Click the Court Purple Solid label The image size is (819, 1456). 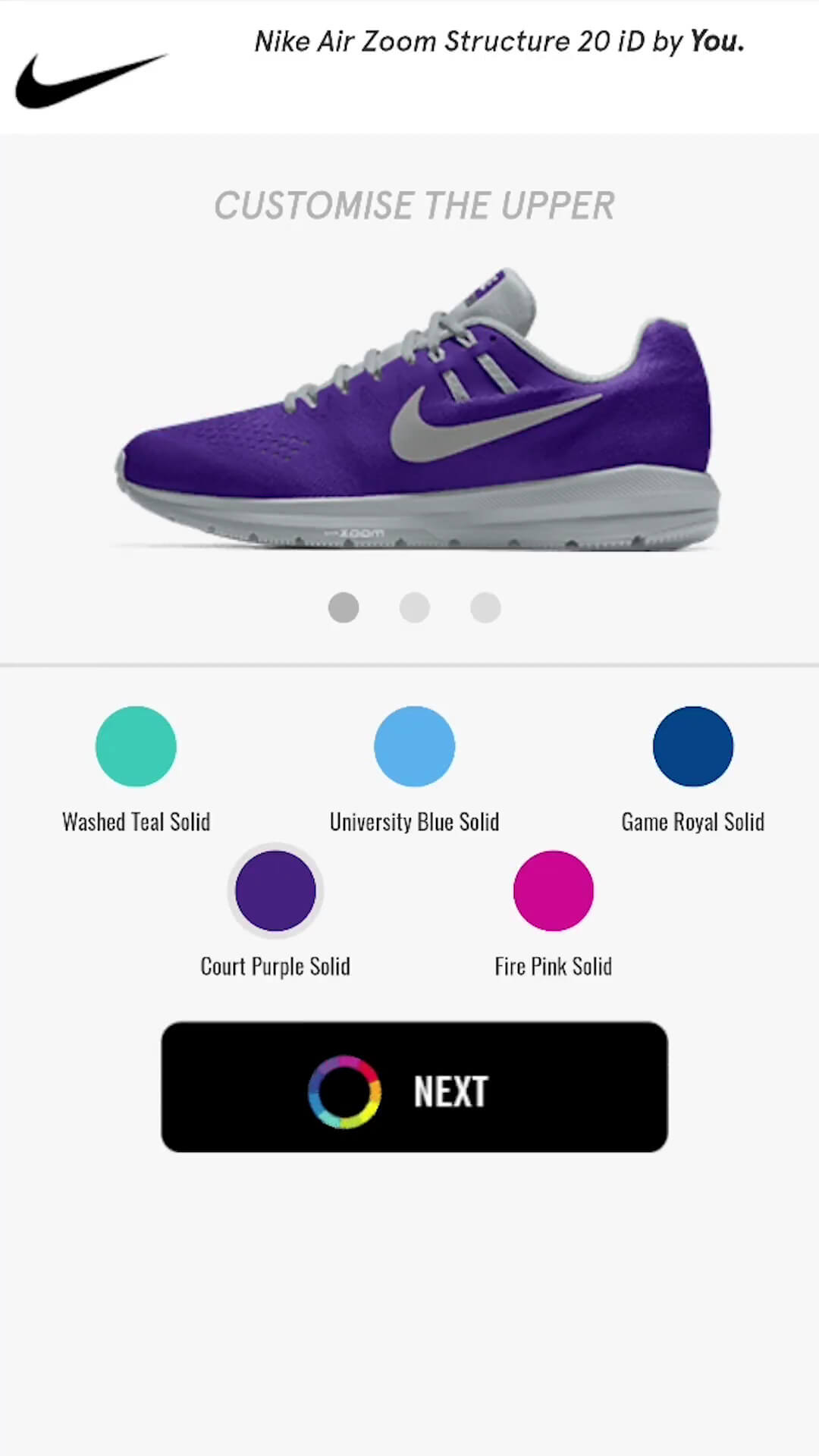pos(275,966)
